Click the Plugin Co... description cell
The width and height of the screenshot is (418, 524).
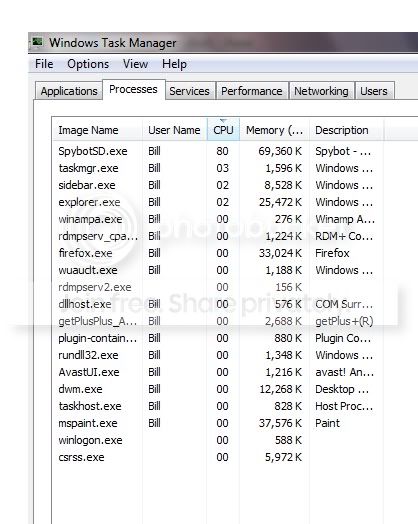tap(343, 338)
